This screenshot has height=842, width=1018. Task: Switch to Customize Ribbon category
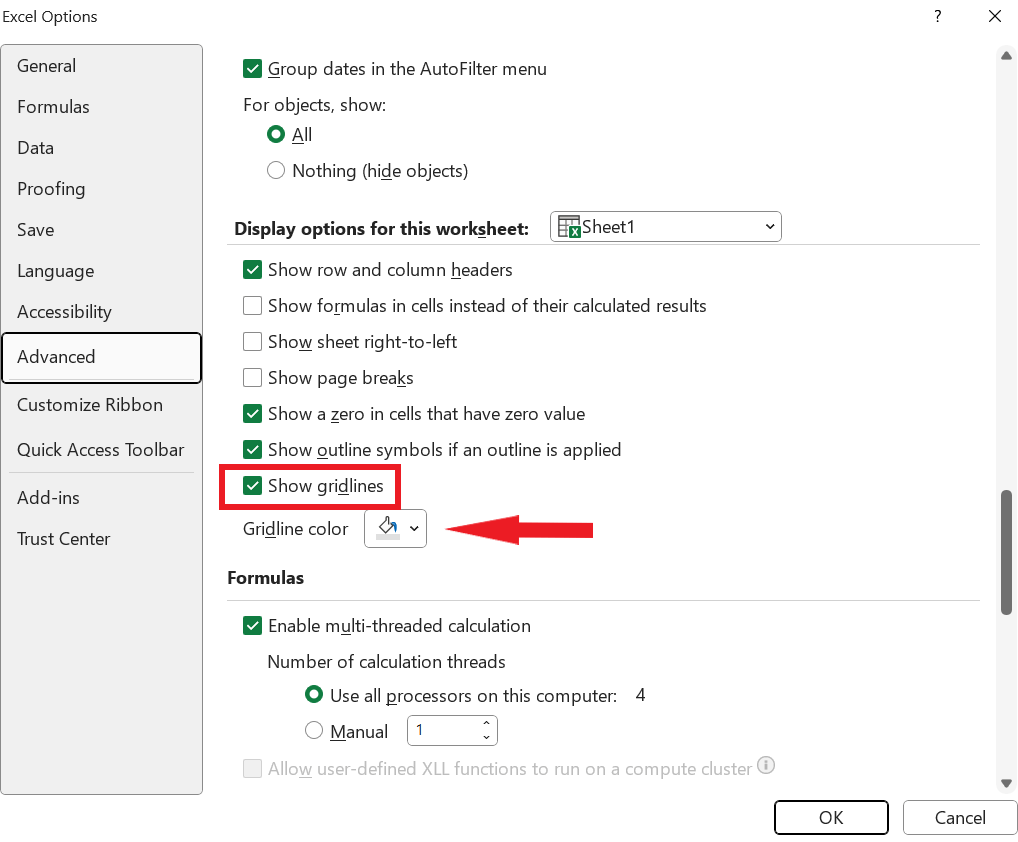[90, 405]
